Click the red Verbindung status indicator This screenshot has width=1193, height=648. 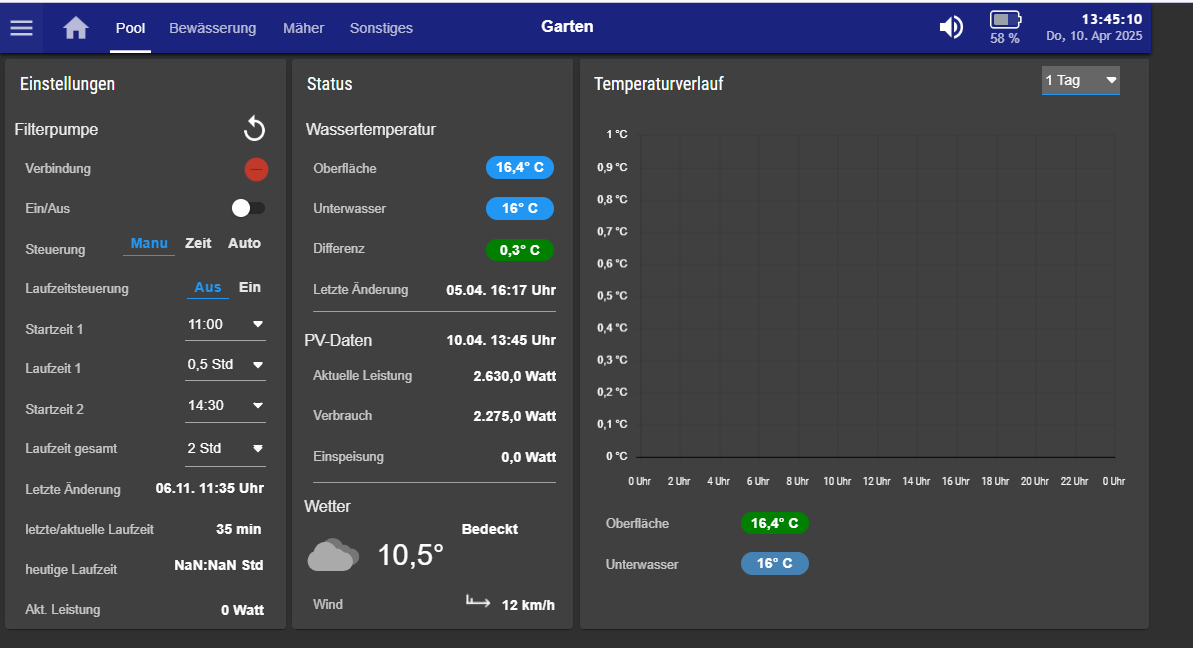tap(256, 169)
